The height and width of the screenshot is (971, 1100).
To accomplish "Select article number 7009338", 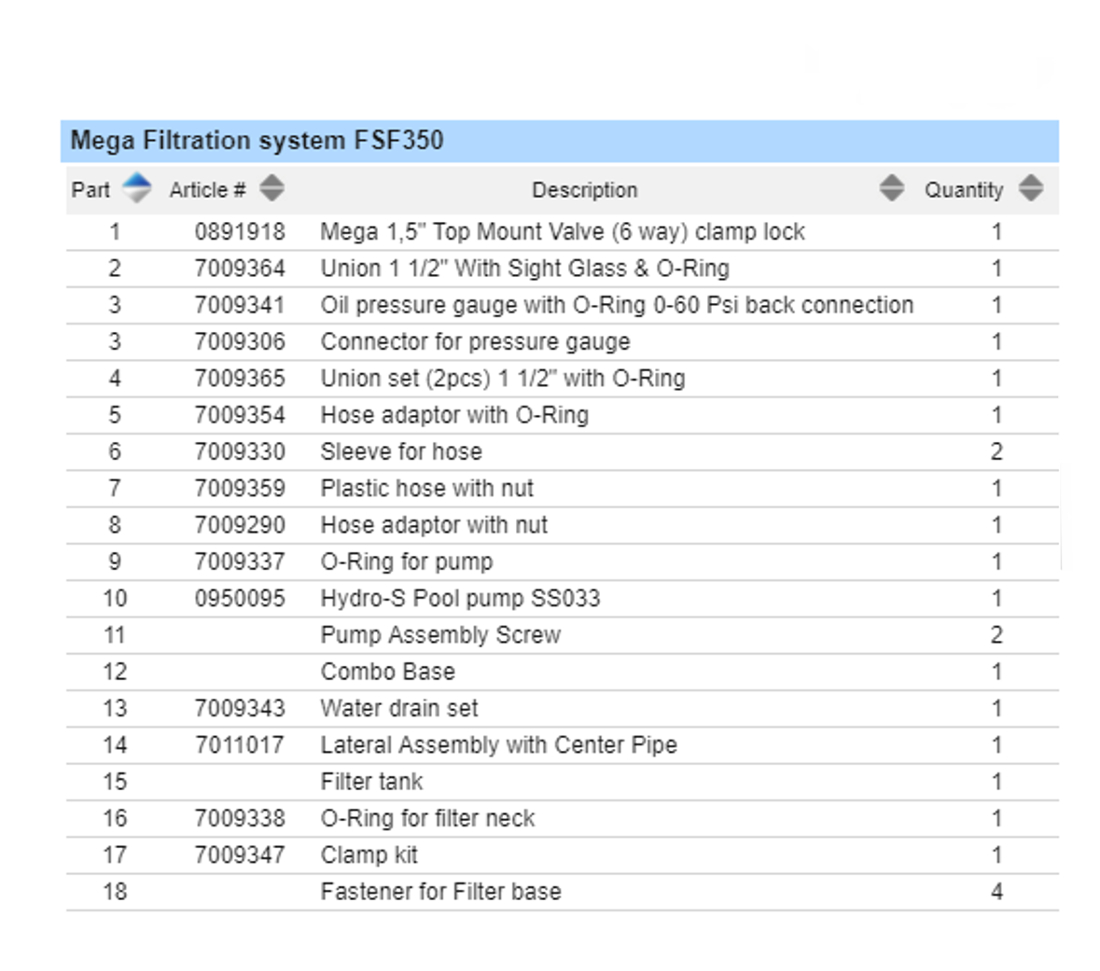I will point(240,818).
